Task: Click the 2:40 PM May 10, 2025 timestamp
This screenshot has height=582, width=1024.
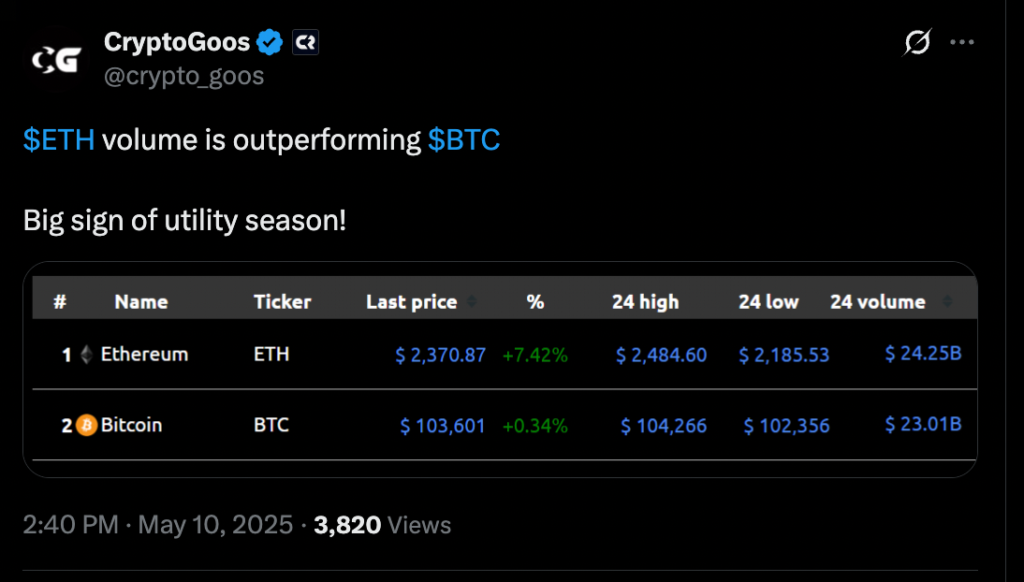Action: point(158,524)
